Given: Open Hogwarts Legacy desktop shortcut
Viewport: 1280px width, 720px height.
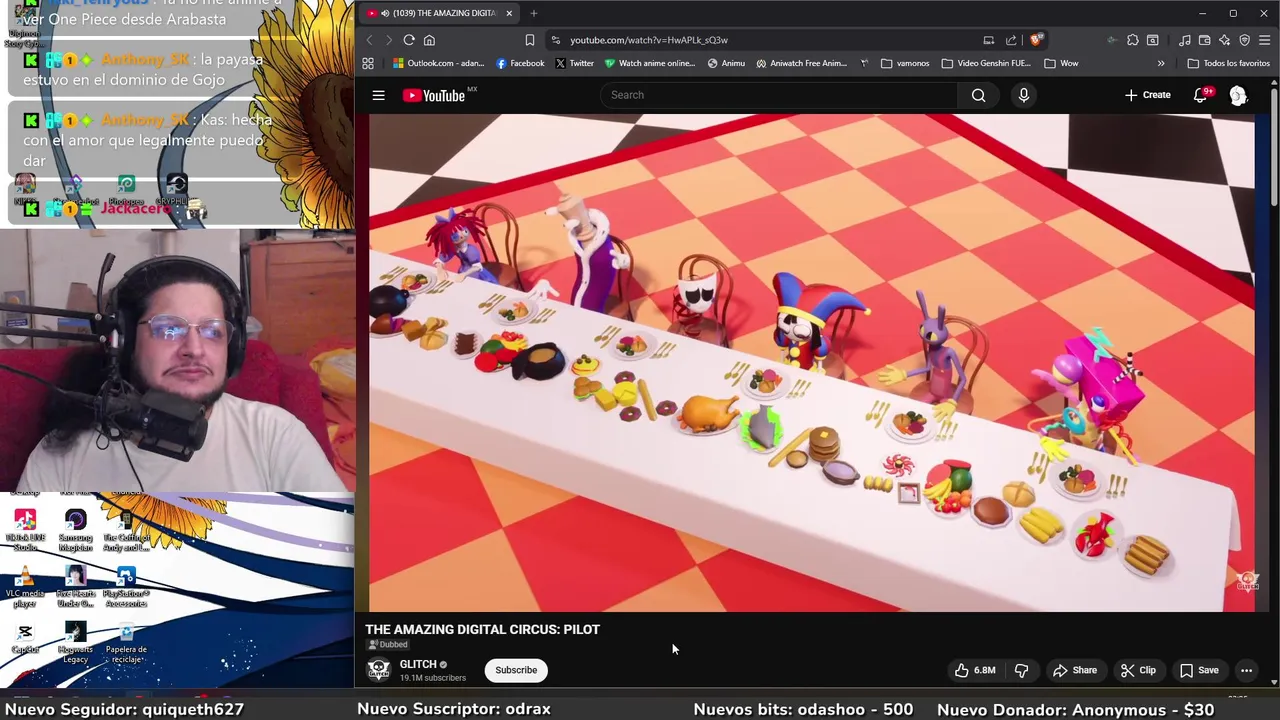Looking at the screenshot, I should [x=75, y=642].
